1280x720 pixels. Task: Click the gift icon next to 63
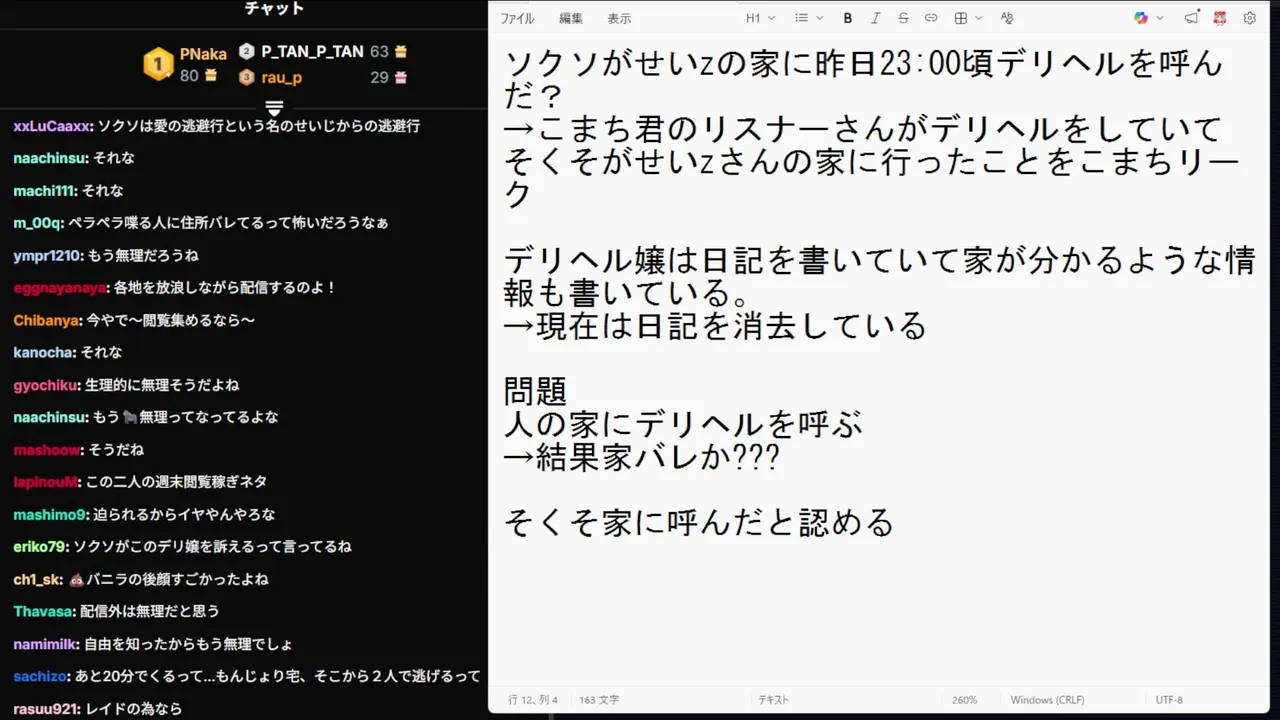click(401, 51)
